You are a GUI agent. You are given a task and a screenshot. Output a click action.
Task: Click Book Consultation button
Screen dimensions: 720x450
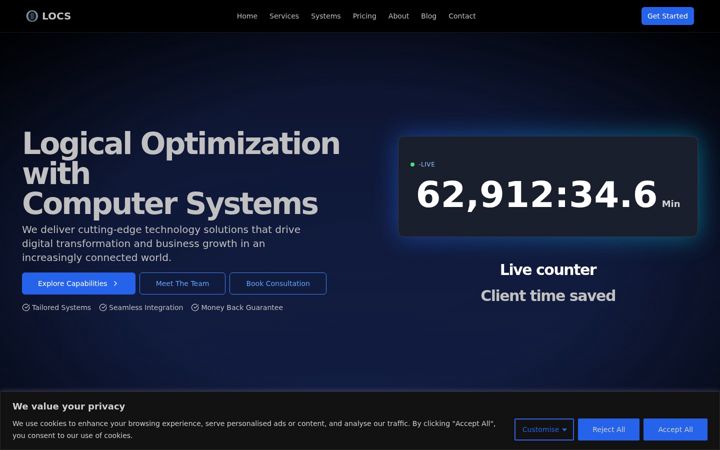pyautogui.click(x=278, y=283)
